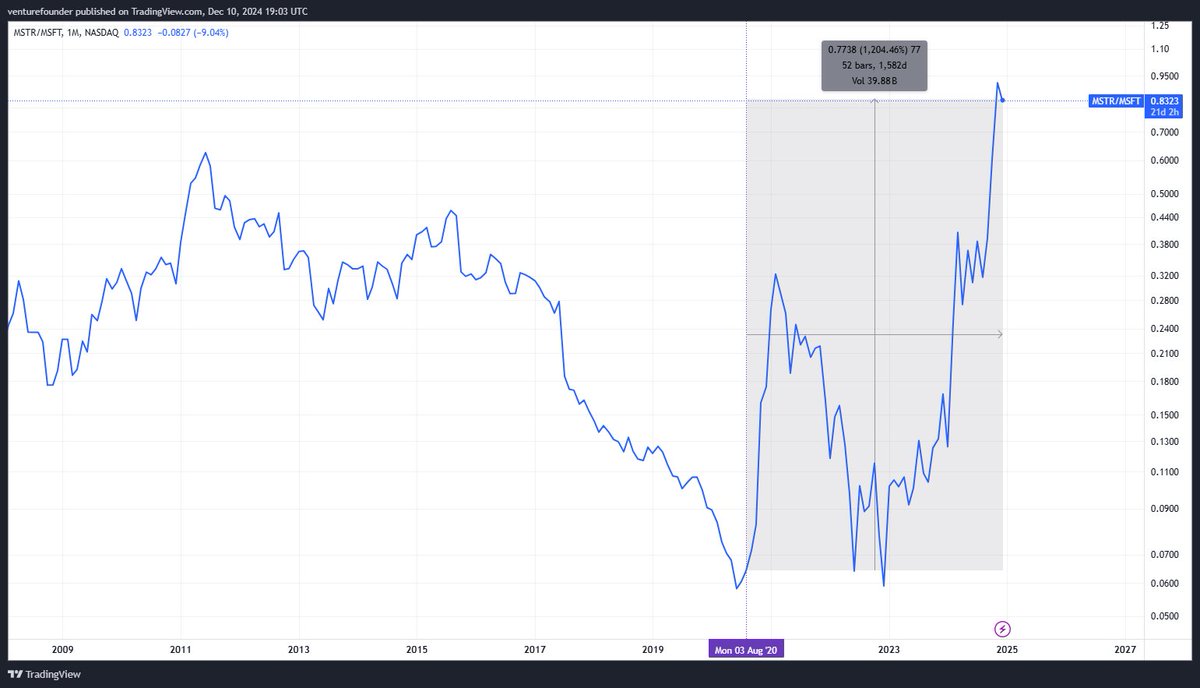Click the 2011 label on the time axis
1200x688 pixels.
(x=180, y=649)
